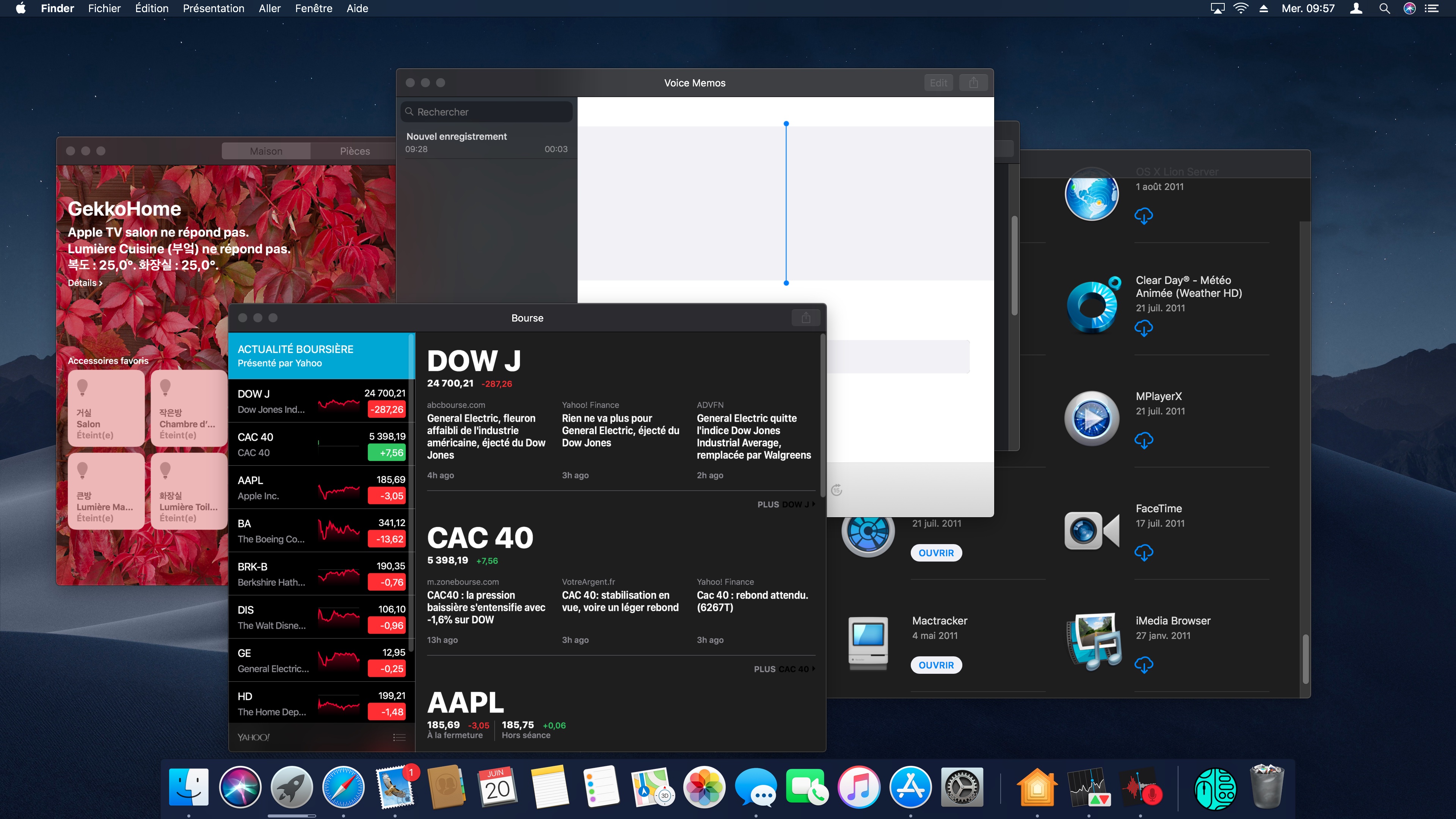Select Nouvel enregistrement recording
The height and width of the screenshot is (819, 1456).
486,143
